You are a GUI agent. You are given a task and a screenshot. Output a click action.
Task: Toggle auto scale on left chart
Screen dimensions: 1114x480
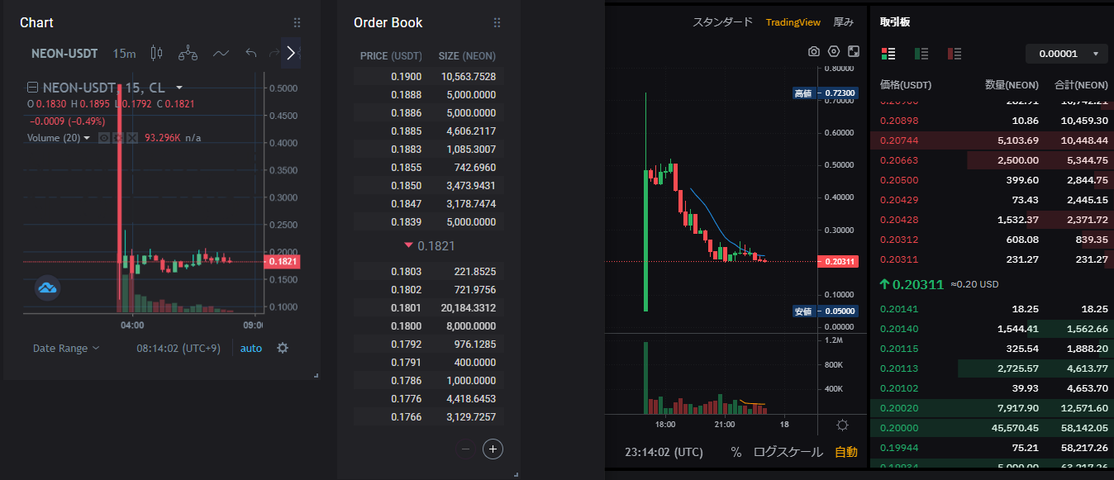tap(251, 348)
